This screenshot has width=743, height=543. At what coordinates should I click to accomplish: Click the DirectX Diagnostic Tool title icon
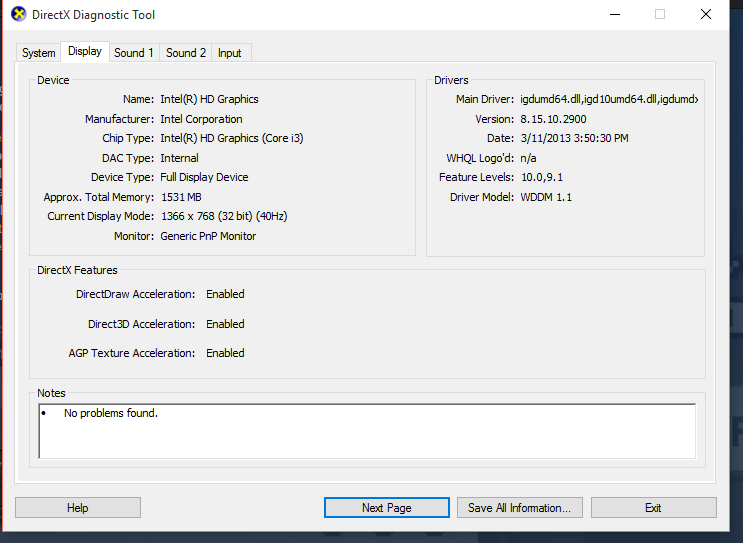[18, 14]
